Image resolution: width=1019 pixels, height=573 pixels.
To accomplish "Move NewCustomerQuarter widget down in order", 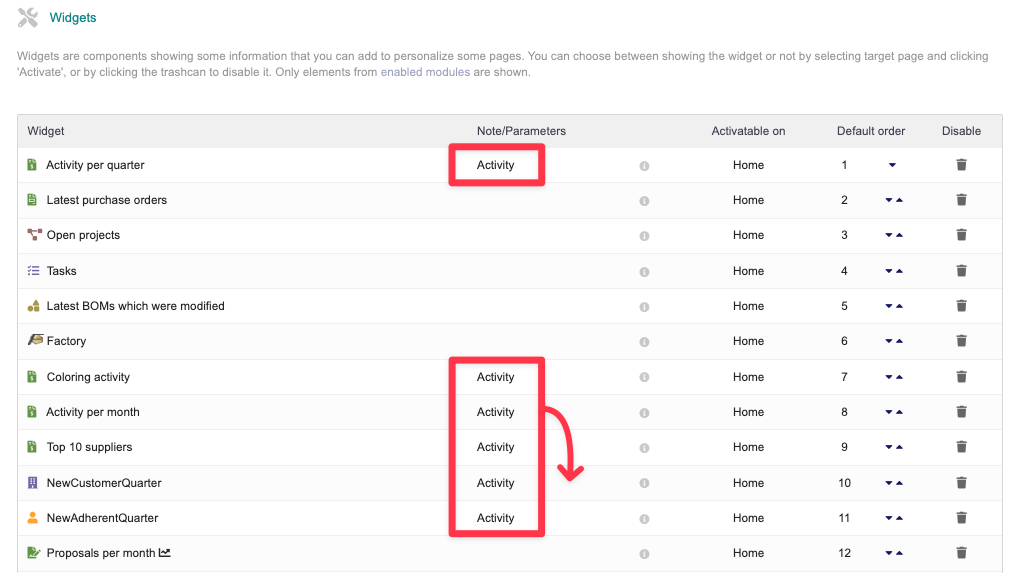I will (888, 483).
